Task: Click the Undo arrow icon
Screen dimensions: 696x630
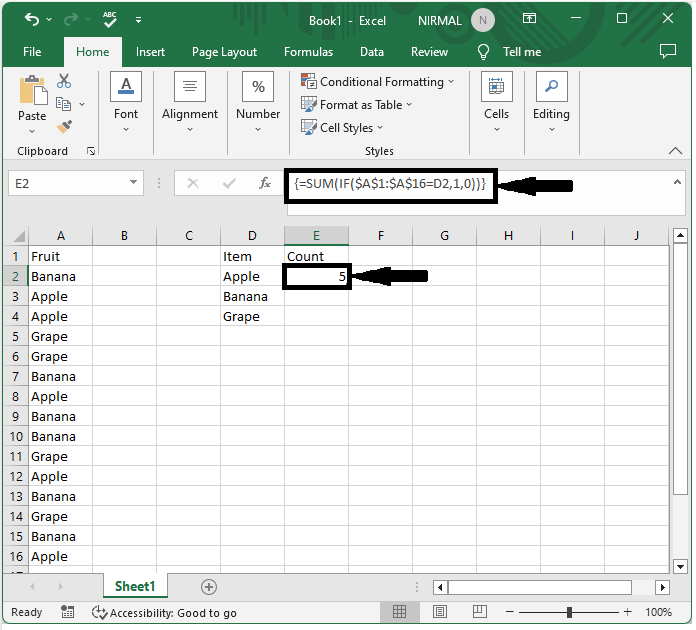Action: [x=32, y=20]
